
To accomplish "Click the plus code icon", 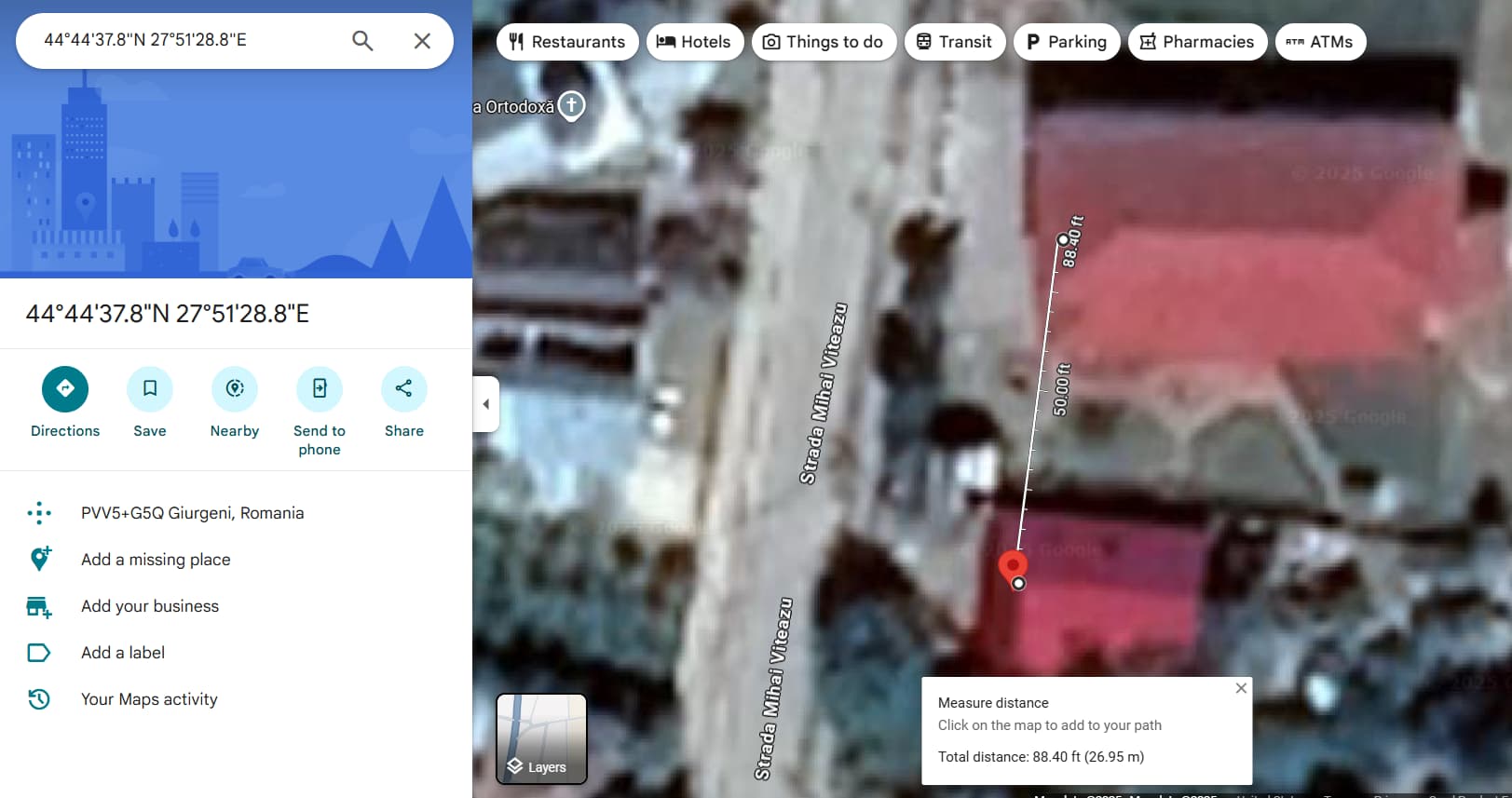I will [39, 513].
